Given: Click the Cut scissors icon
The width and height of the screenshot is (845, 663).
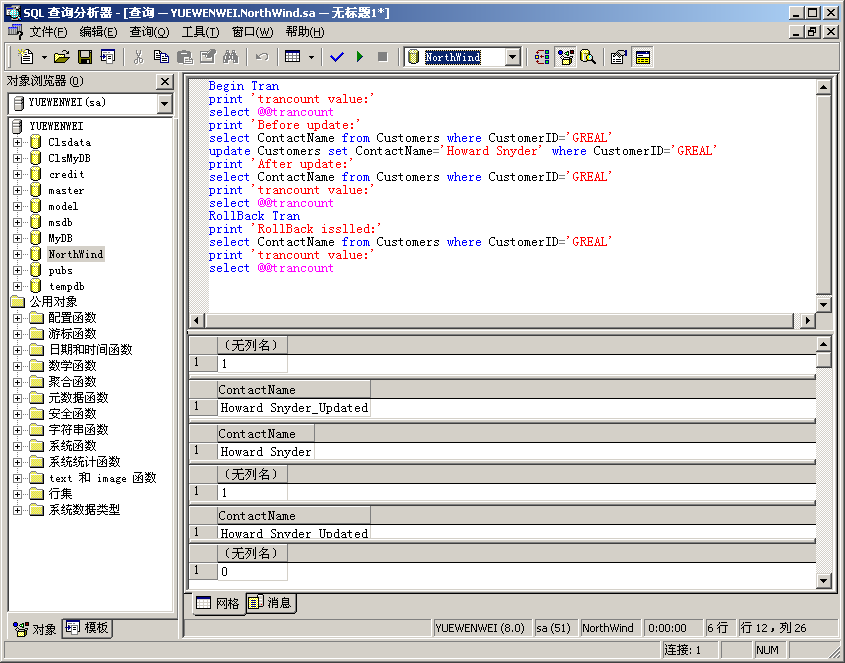Looking at the screenshot, I should pyautogui.click(x=139, y=57).
